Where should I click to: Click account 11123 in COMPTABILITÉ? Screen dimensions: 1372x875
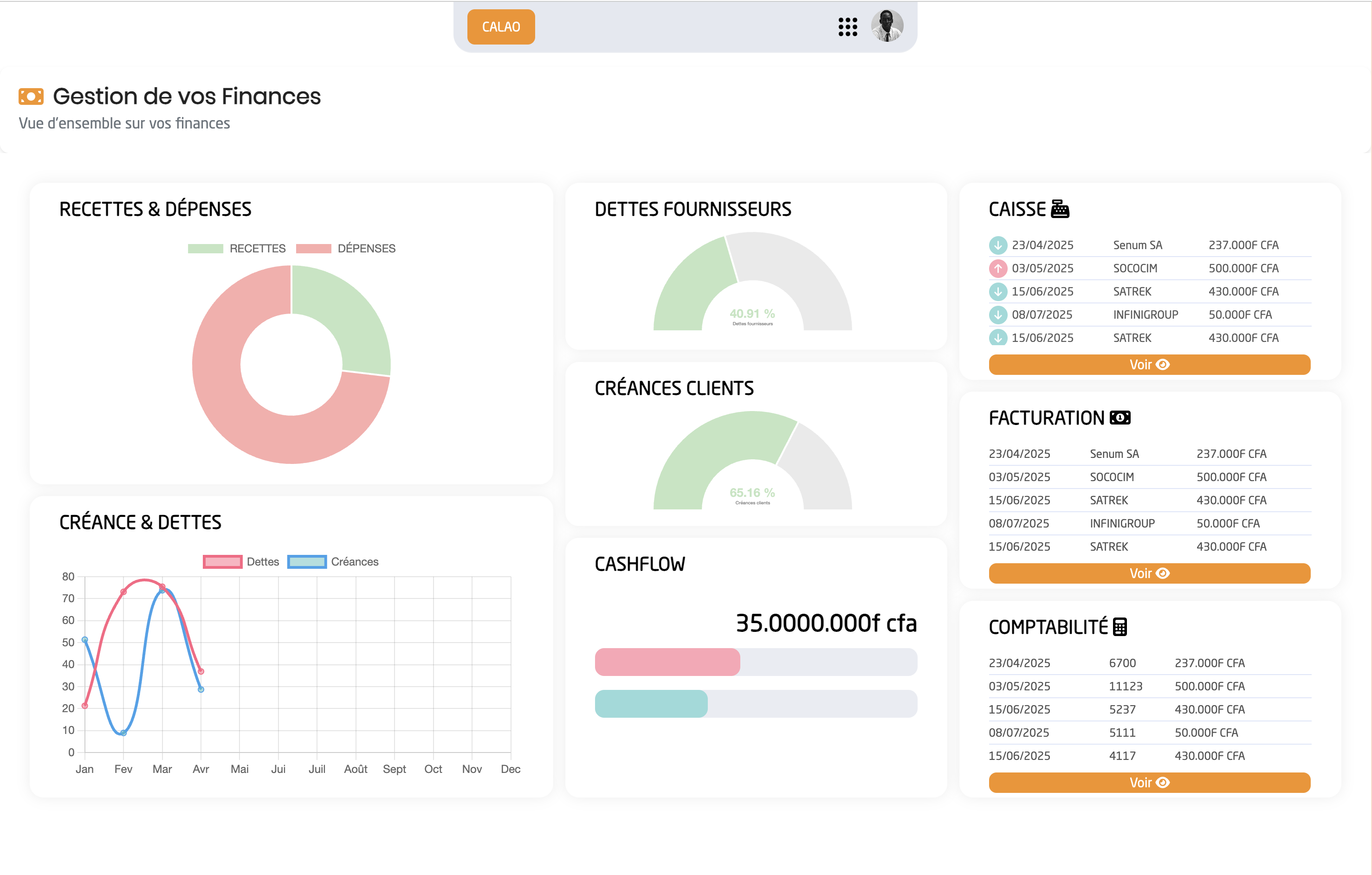(1125, 686)
